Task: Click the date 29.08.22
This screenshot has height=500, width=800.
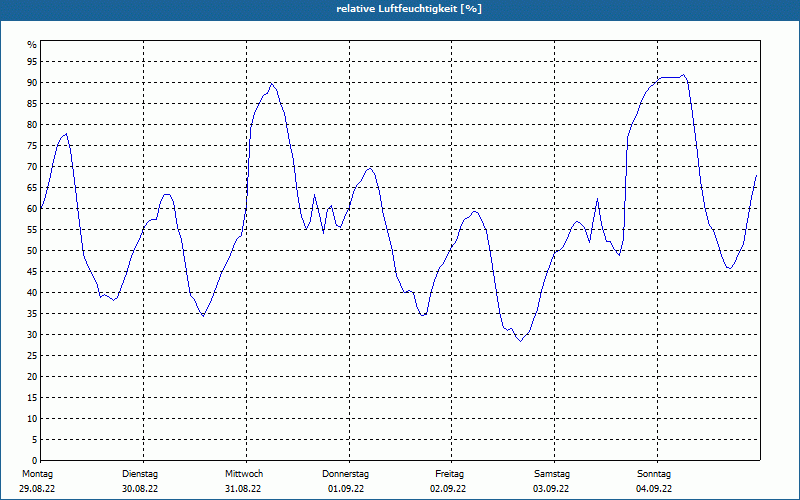Action: coord(37,489)
